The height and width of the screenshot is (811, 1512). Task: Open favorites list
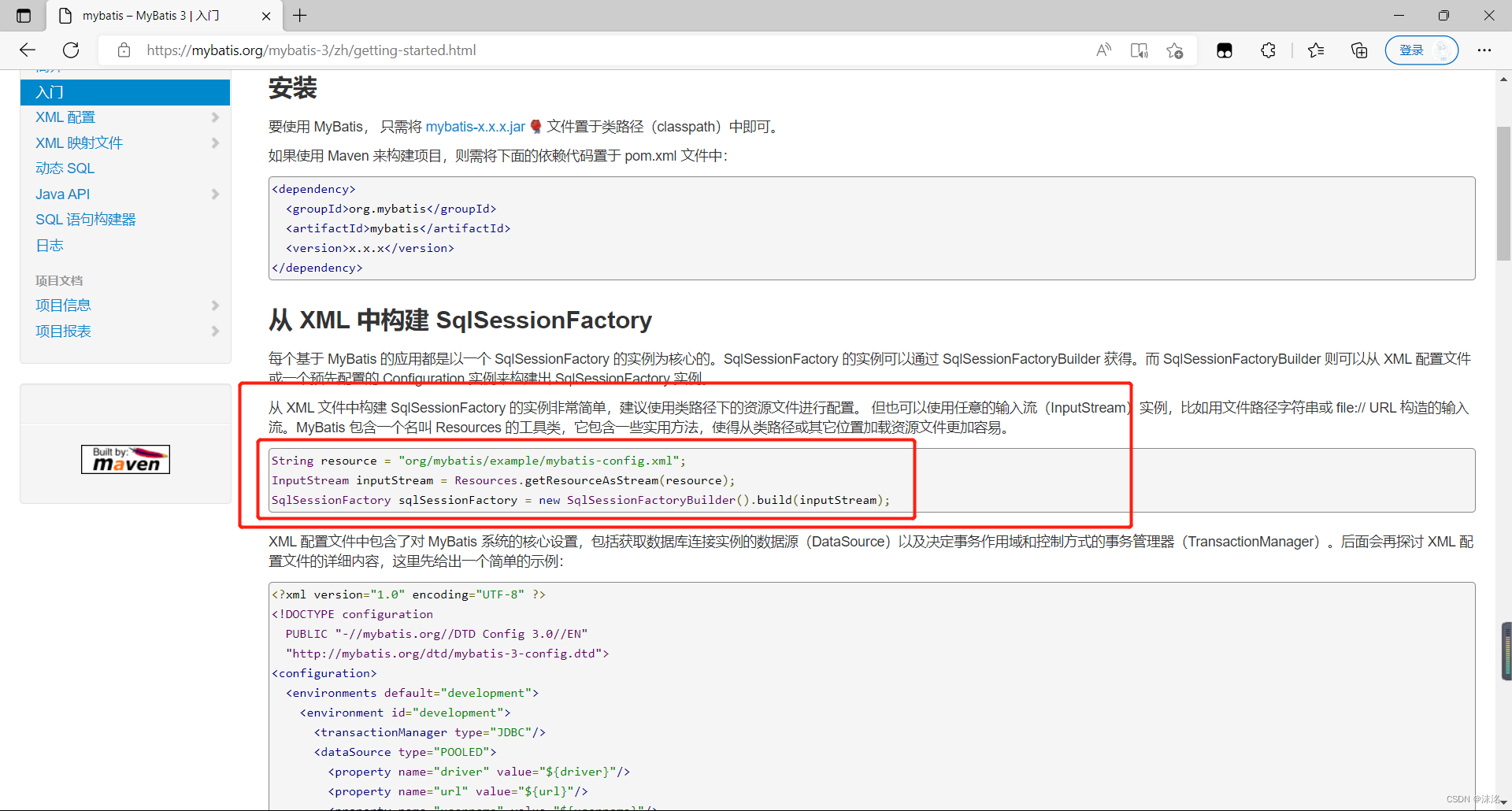[1316, 50]
